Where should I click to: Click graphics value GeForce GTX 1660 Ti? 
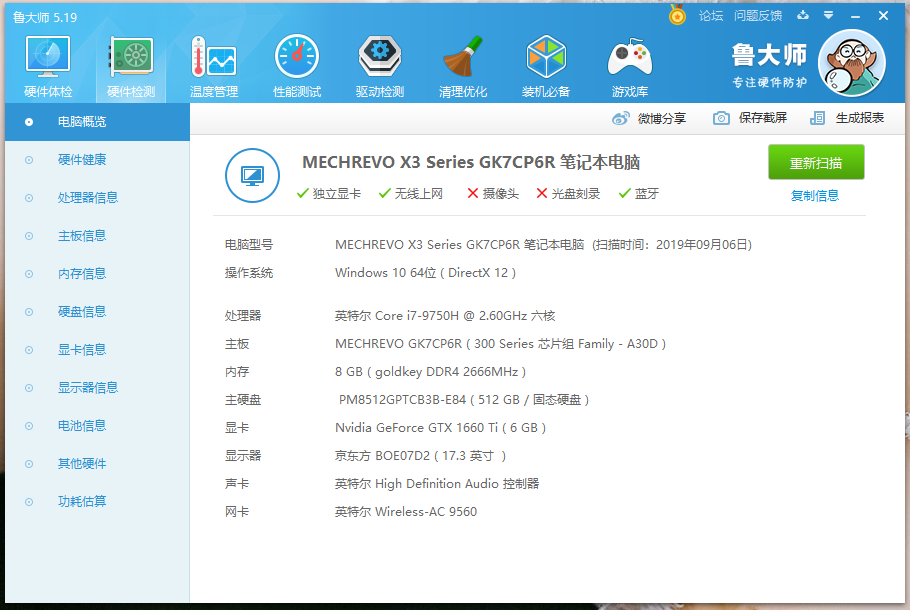click(440, 428)
